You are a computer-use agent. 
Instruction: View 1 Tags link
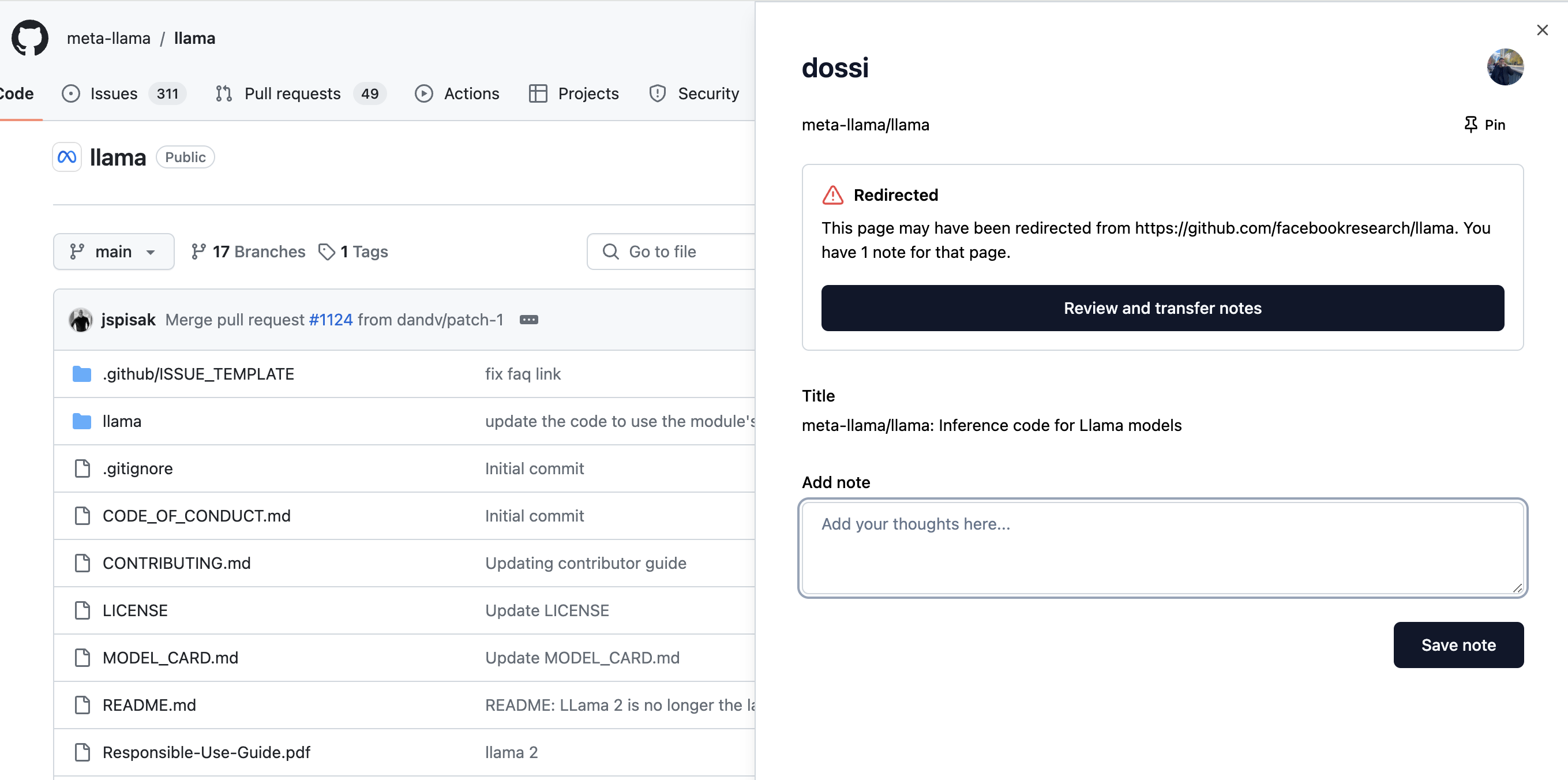354,252
